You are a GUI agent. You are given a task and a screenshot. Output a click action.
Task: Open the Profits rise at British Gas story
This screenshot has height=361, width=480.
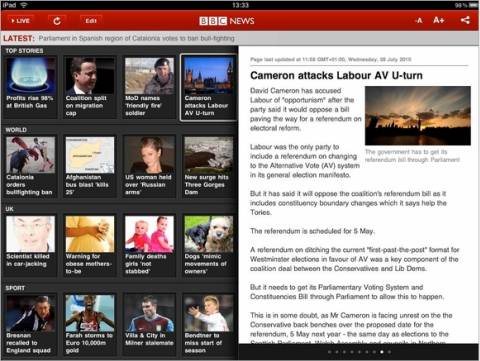(x=30, y=87)
